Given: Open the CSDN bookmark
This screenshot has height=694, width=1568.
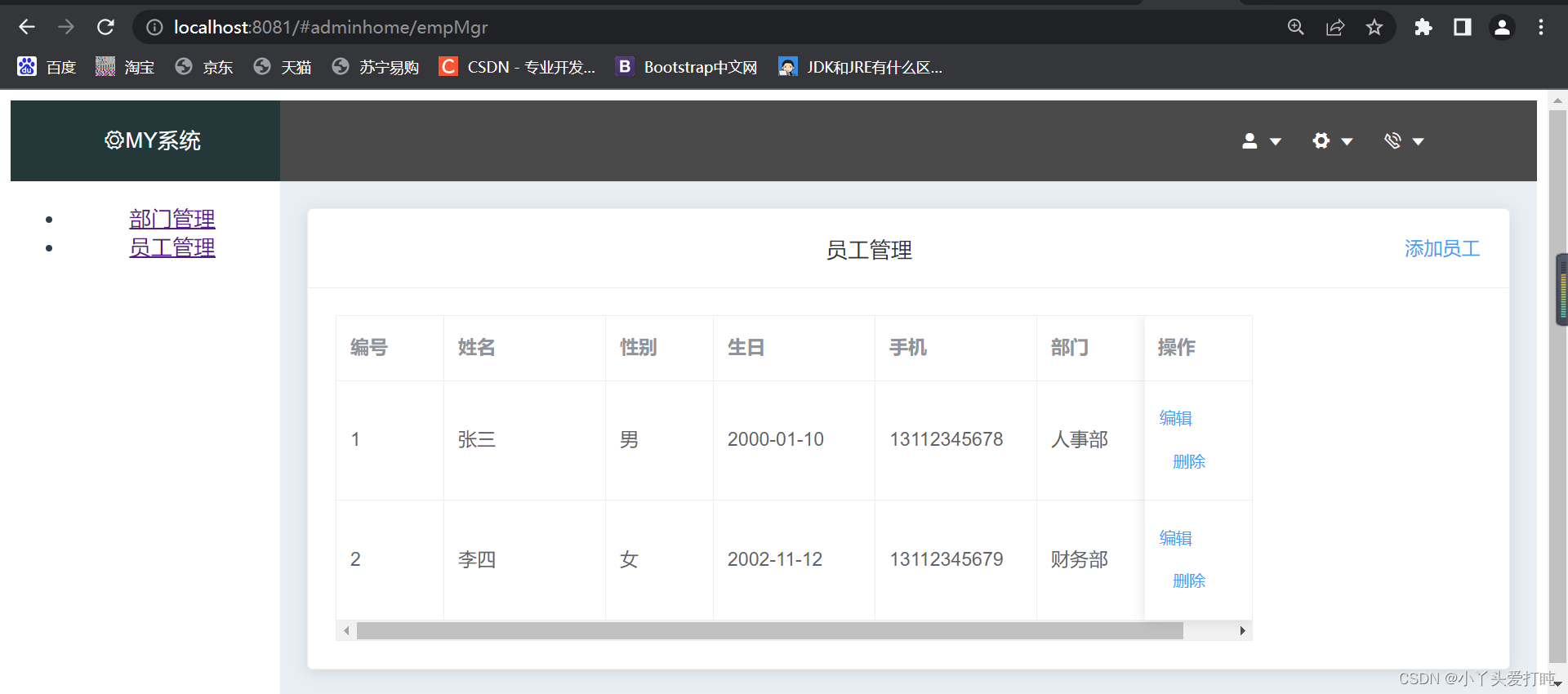Looking at the screenshot, I should [517, 67].
